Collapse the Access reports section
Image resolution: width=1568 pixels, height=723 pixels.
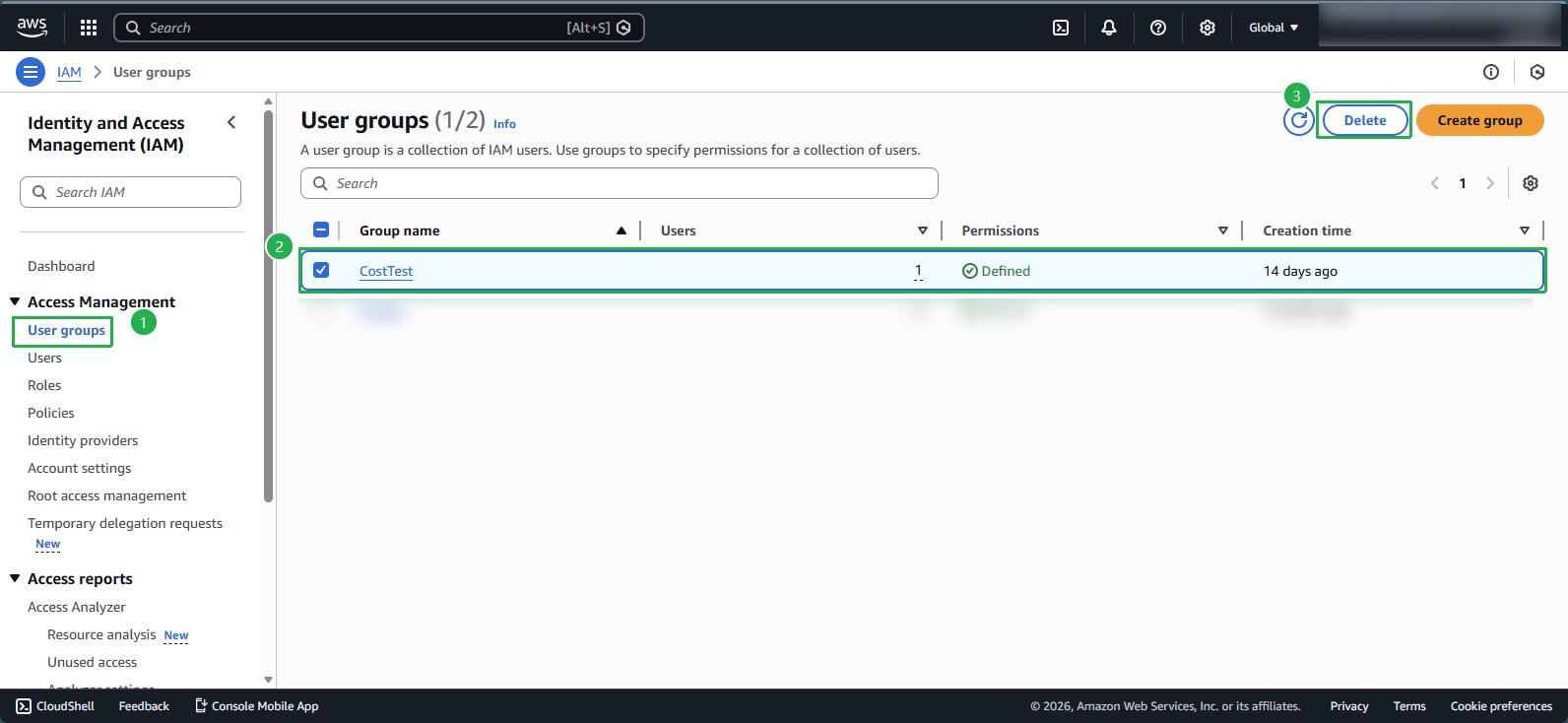pyautogui.click(x=16, y=578)
